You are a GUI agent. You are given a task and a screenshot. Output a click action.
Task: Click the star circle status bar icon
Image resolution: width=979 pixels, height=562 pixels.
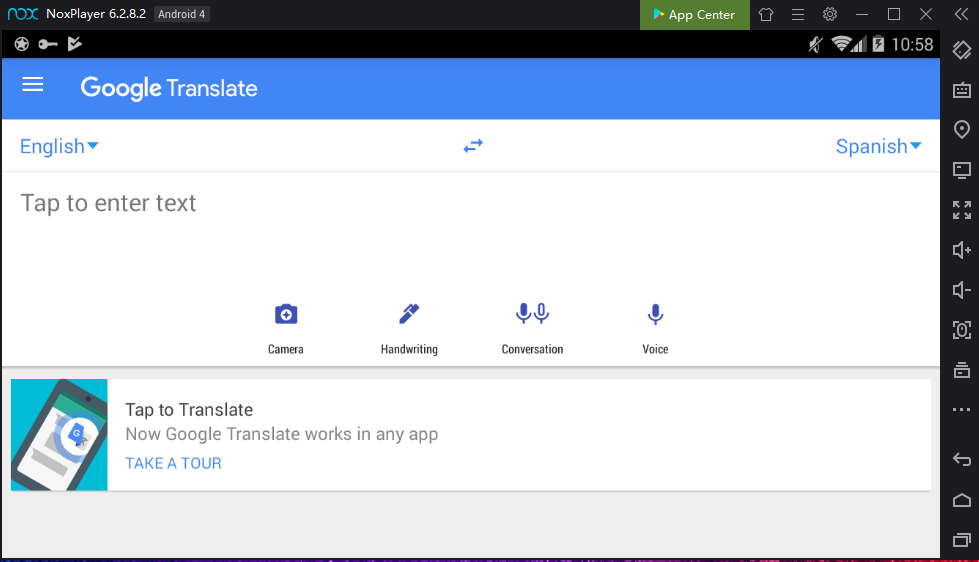[22, 44]
